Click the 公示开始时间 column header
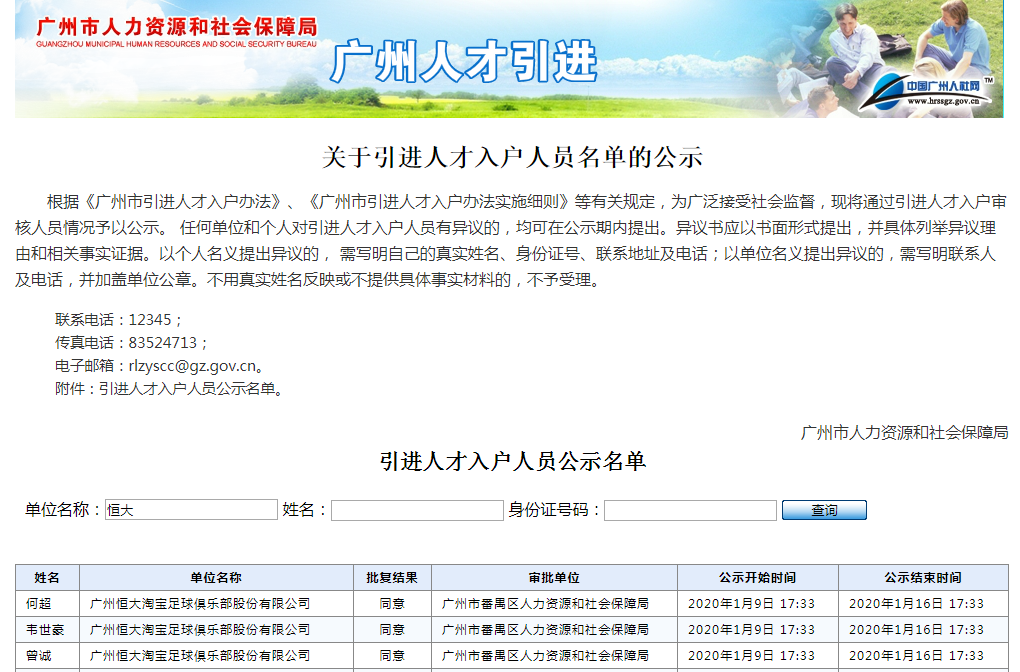The width and height of the screenshot is (1020, 672). (757, 578)
